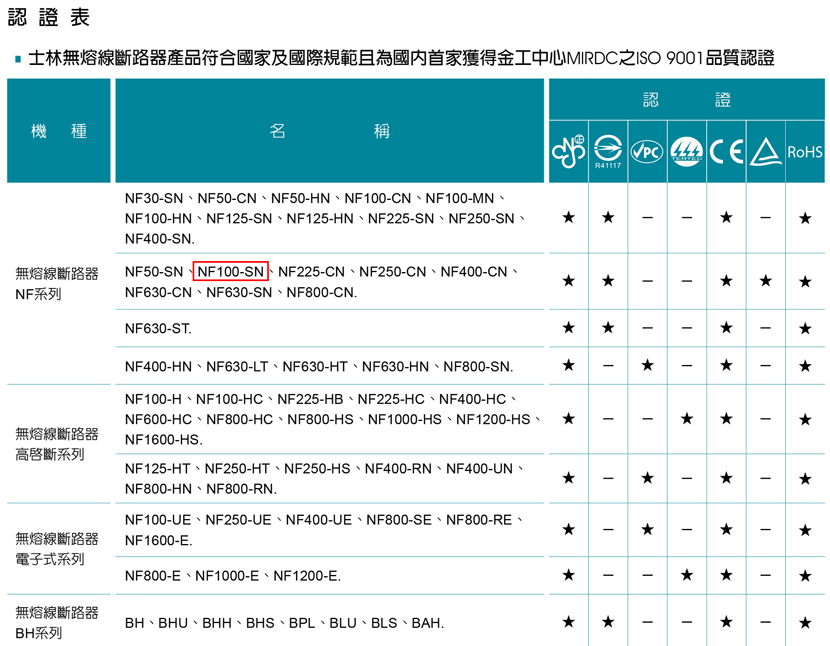The height and width of the screenshot is (646, 830).
Task: Select the 電子式系列 category cell
Action: point(57,549)
